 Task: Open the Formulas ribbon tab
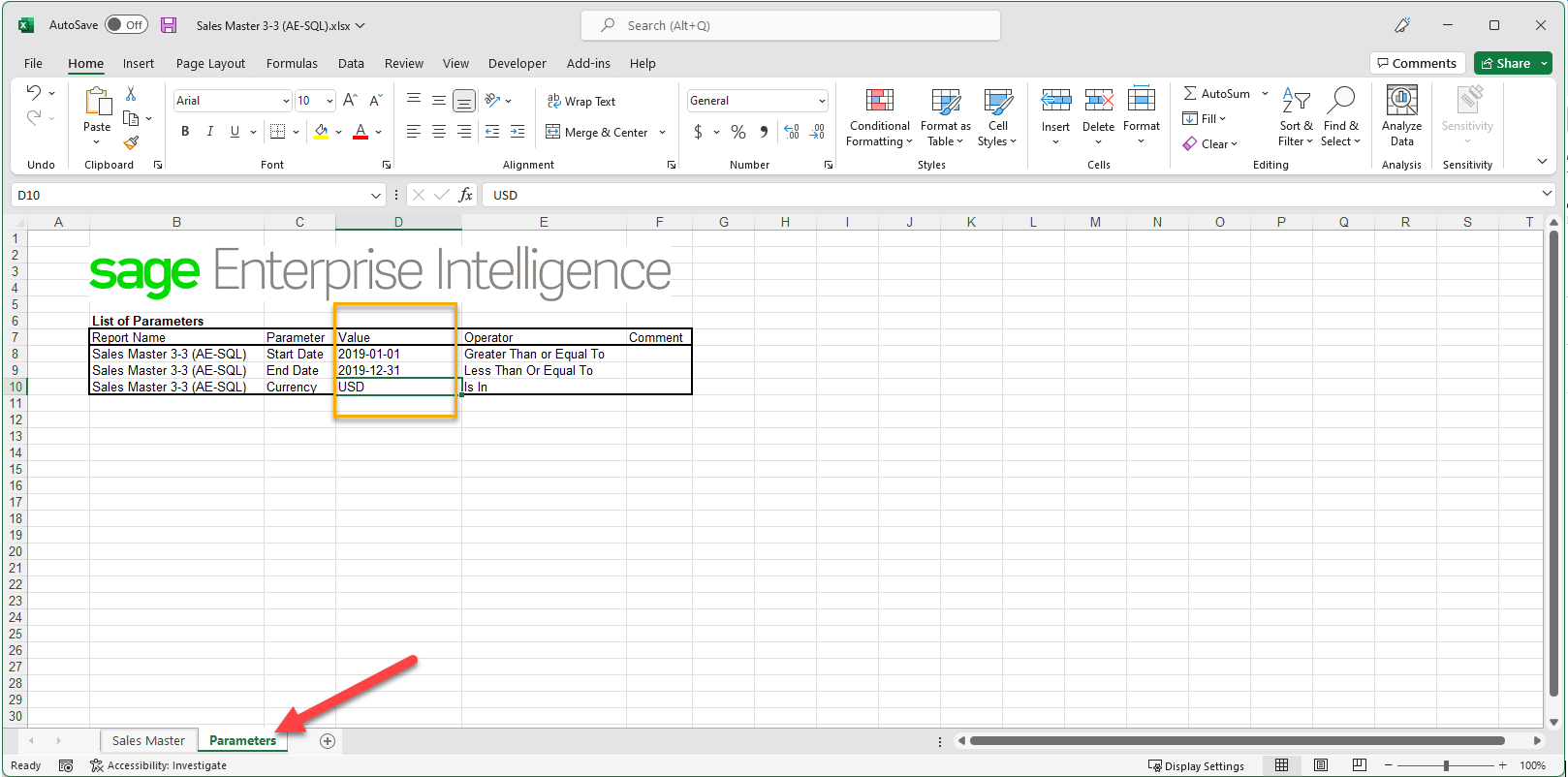[292, 64]
